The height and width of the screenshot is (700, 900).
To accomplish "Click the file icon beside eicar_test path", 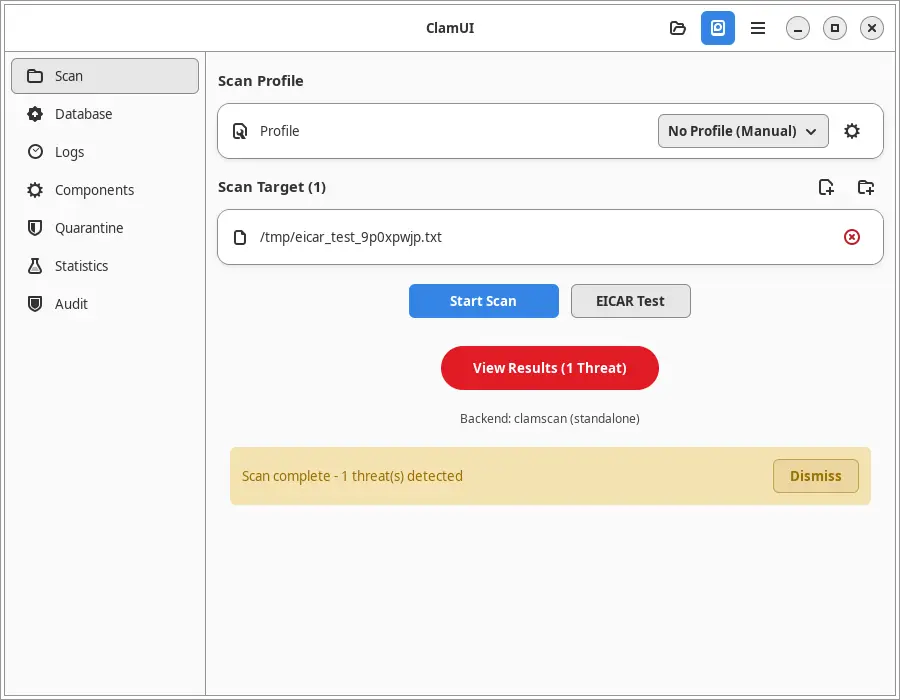I will 240,237.
